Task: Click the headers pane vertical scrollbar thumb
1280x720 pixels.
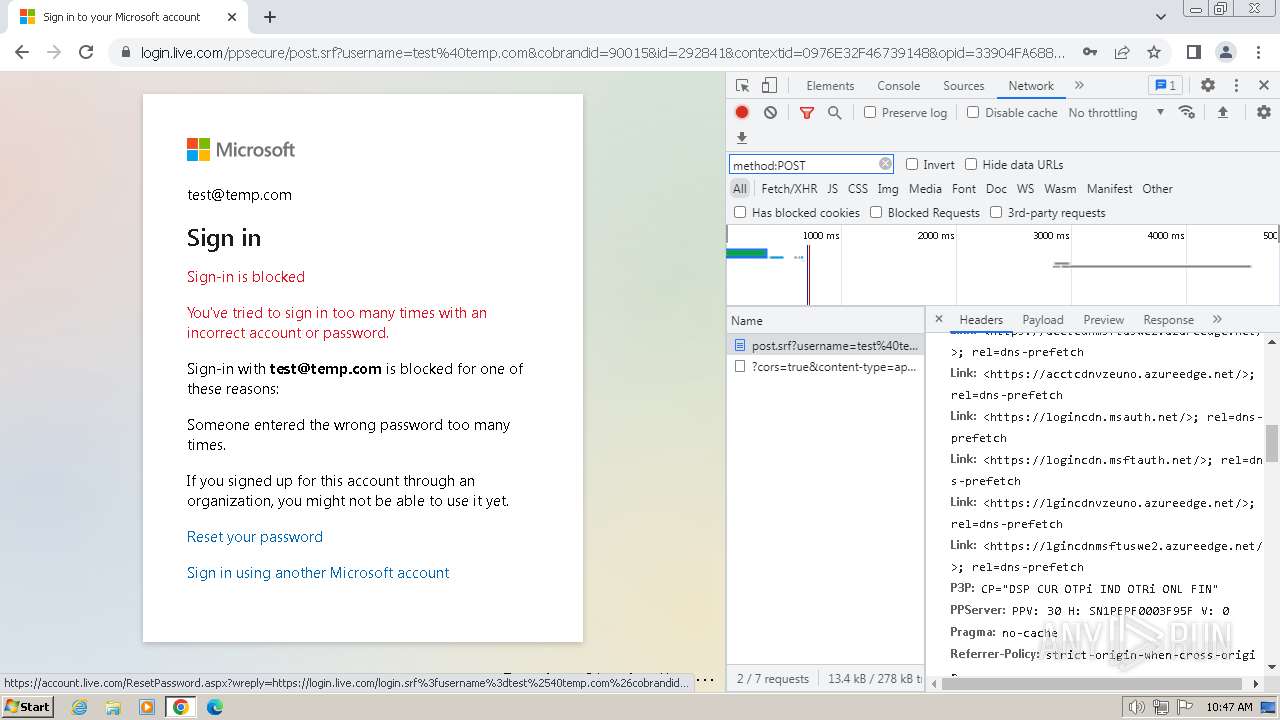Action: tap(1272, 443)
